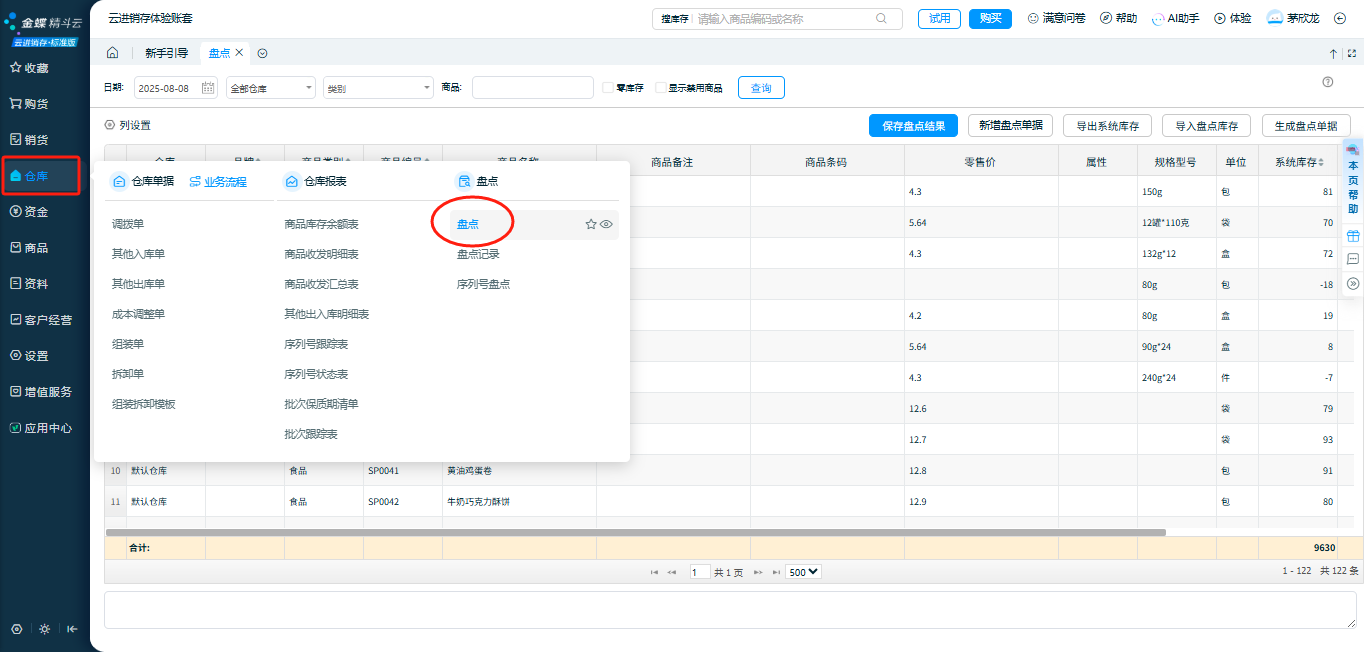The height and width of the screenshot is (652, 1364).
Task: Click the bottom-left settings gear icon
Action: tap(17, 629)
